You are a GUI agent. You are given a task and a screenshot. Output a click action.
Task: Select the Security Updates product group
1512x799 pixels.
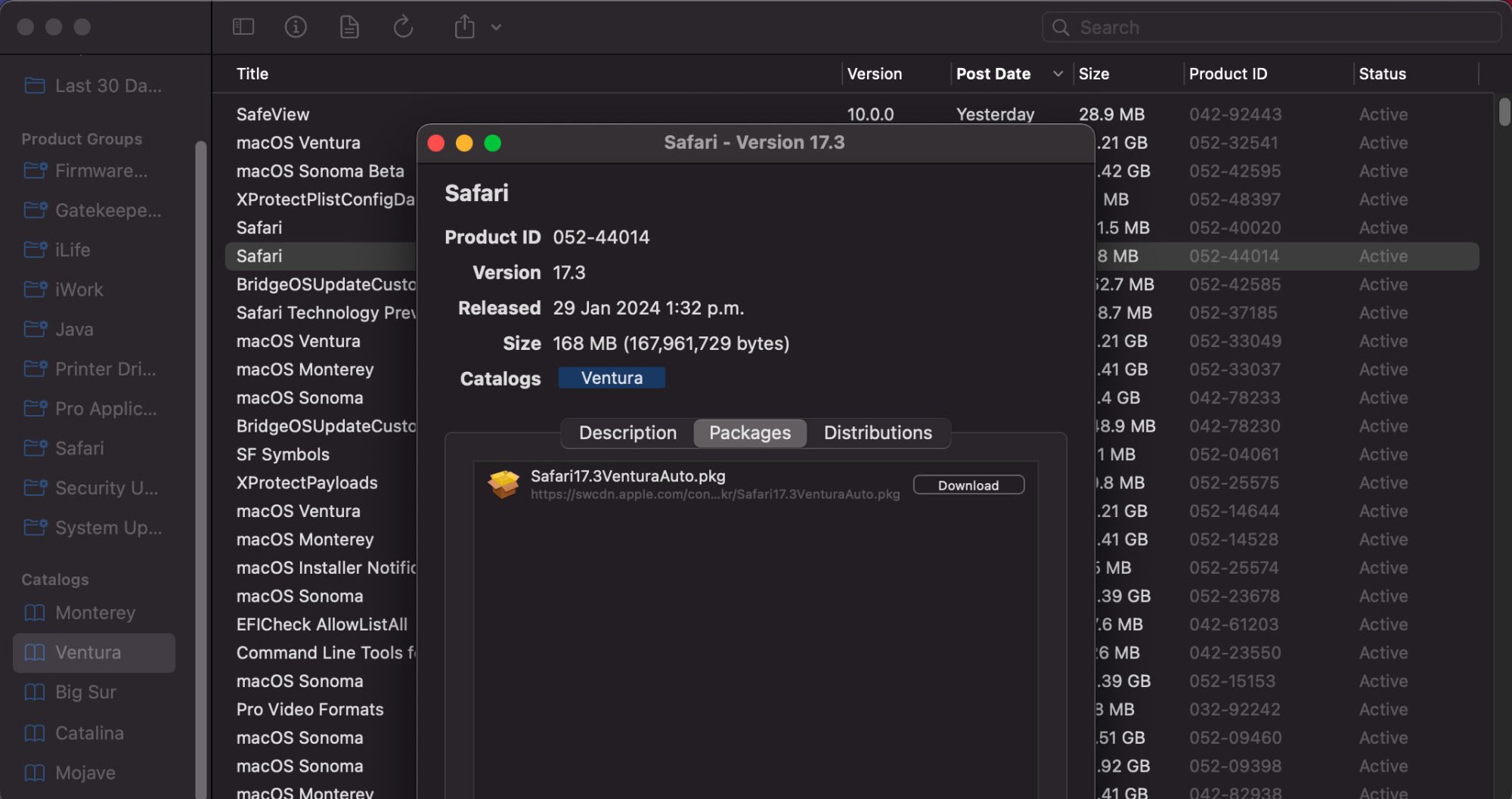94,488
